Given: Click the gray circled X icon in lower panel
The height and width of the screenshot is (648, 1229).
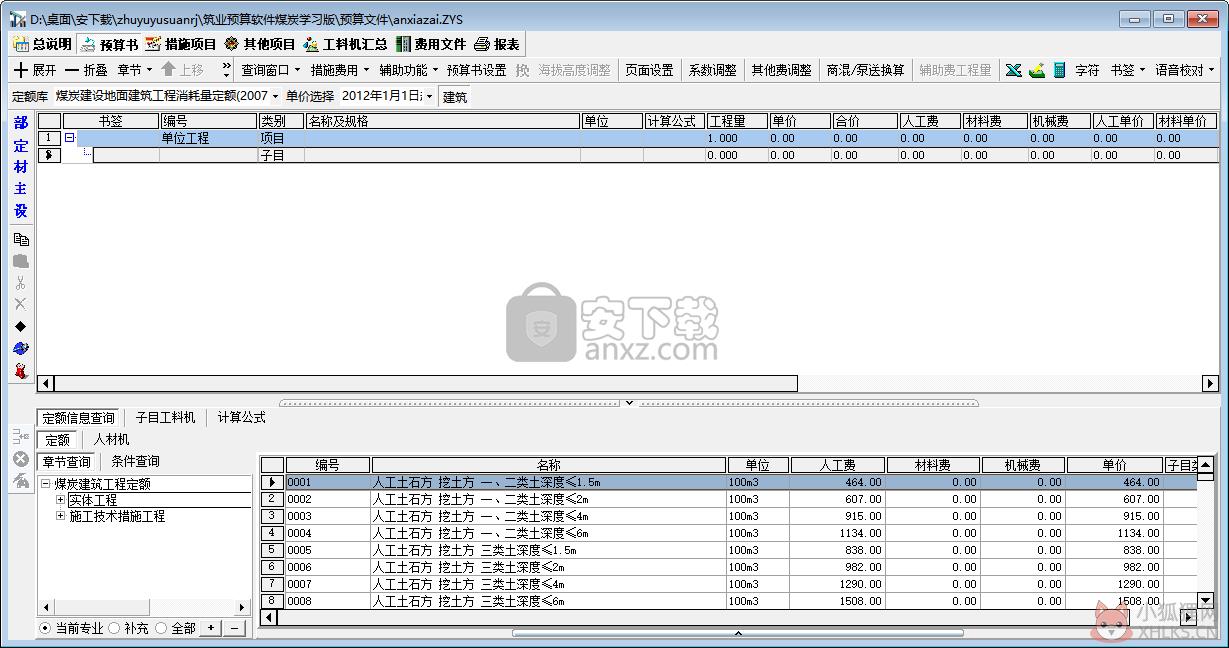Looking at the screenshot, I should tap(21, 459).
